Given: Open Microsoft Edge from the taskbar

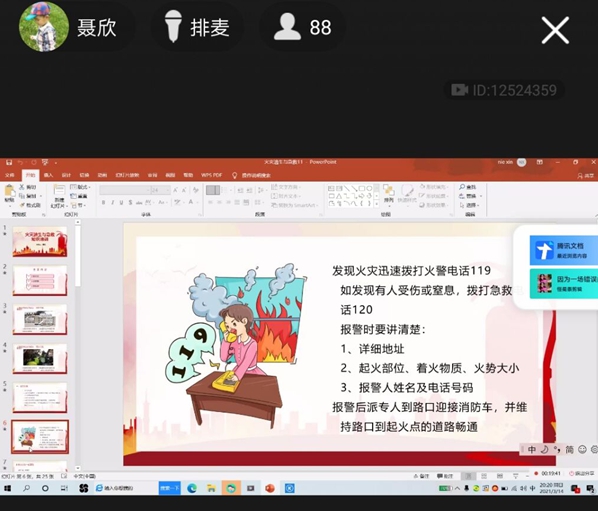Looking at the screenshot, I should (192, 488).
